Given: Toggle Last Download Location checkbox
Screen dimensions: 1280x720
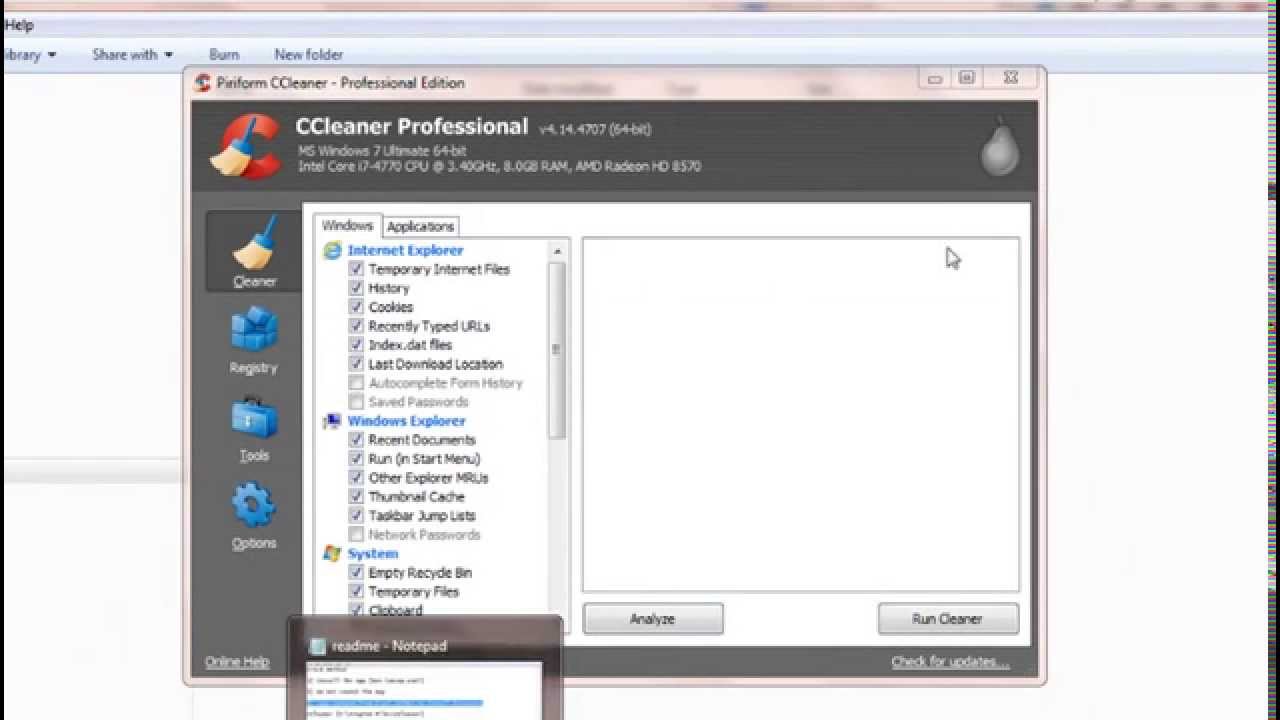Looking at the screenshot, I should pyautogui.click(x=356, y=364).
